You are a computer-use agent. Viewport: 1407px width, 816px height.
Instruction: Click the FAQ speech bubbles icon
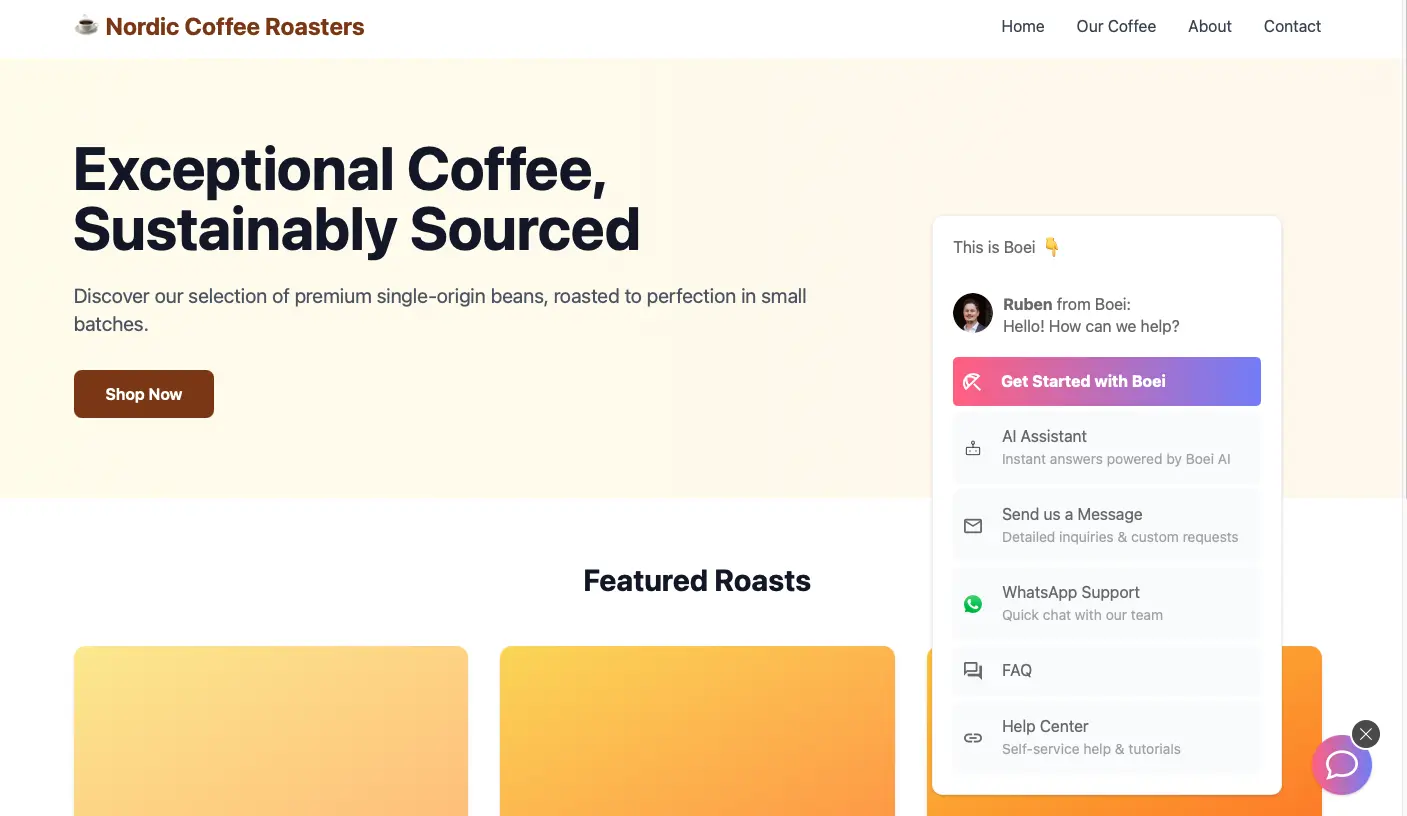coord(972,671)
